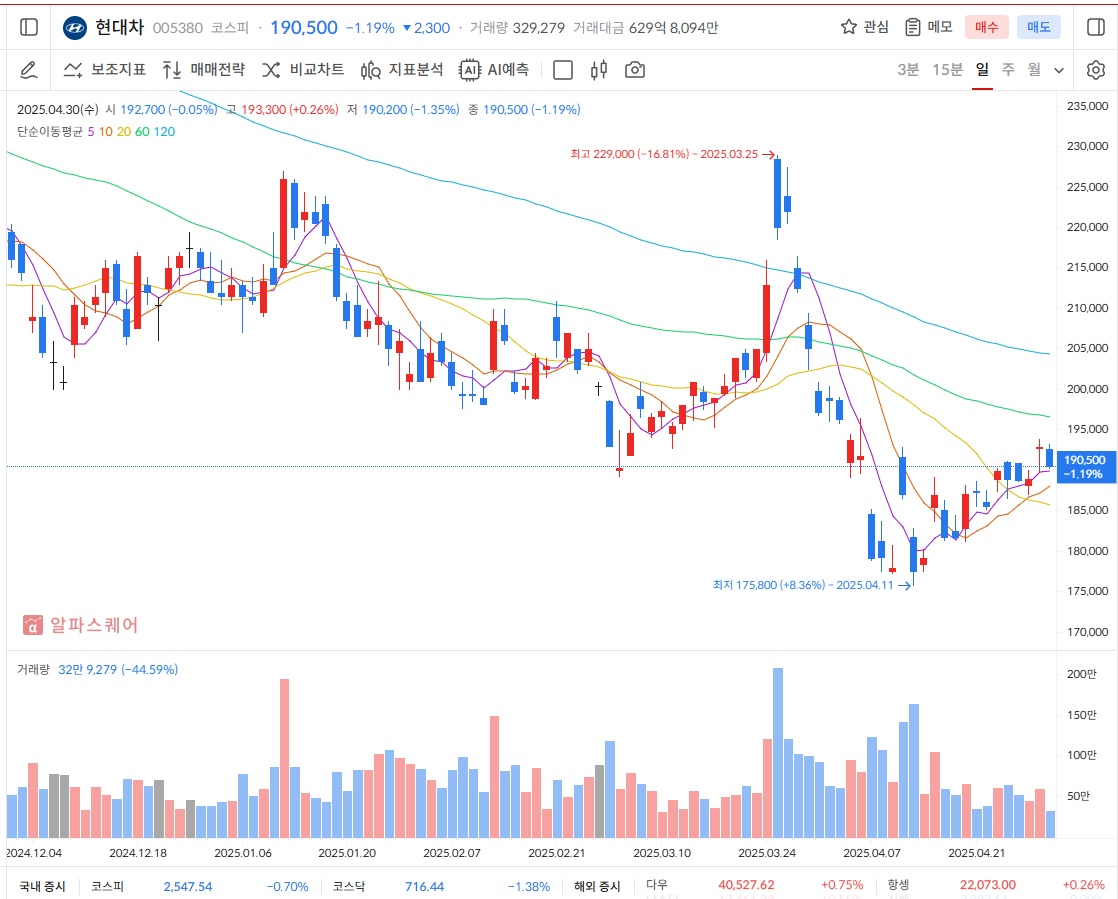The width and height of the screenshot is (1118, 899).
Task: Capture chart with the camera icon
Action: click(x=635, y=70)
